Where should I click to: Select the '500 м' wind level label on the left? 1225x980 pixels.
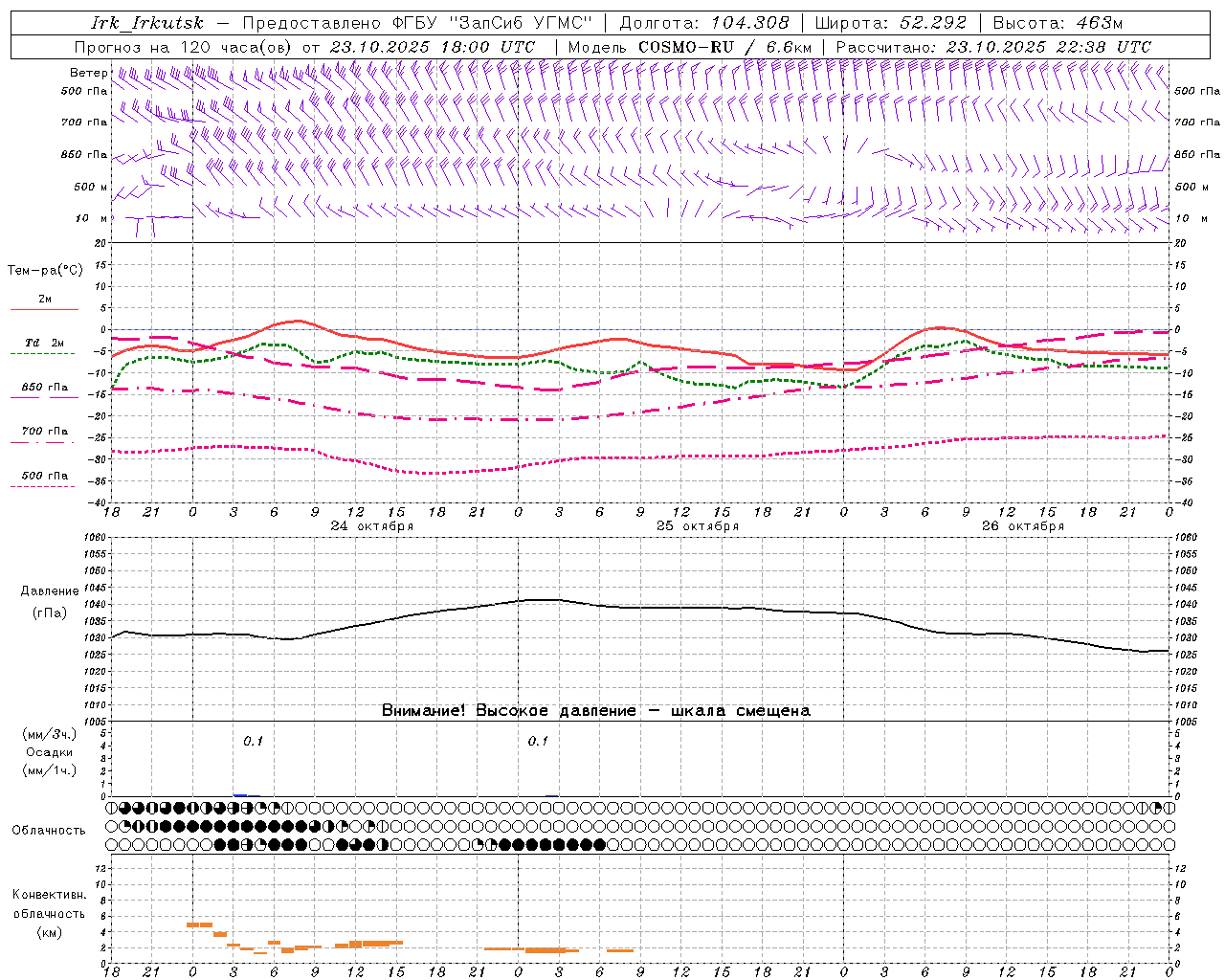pos(91,187)
